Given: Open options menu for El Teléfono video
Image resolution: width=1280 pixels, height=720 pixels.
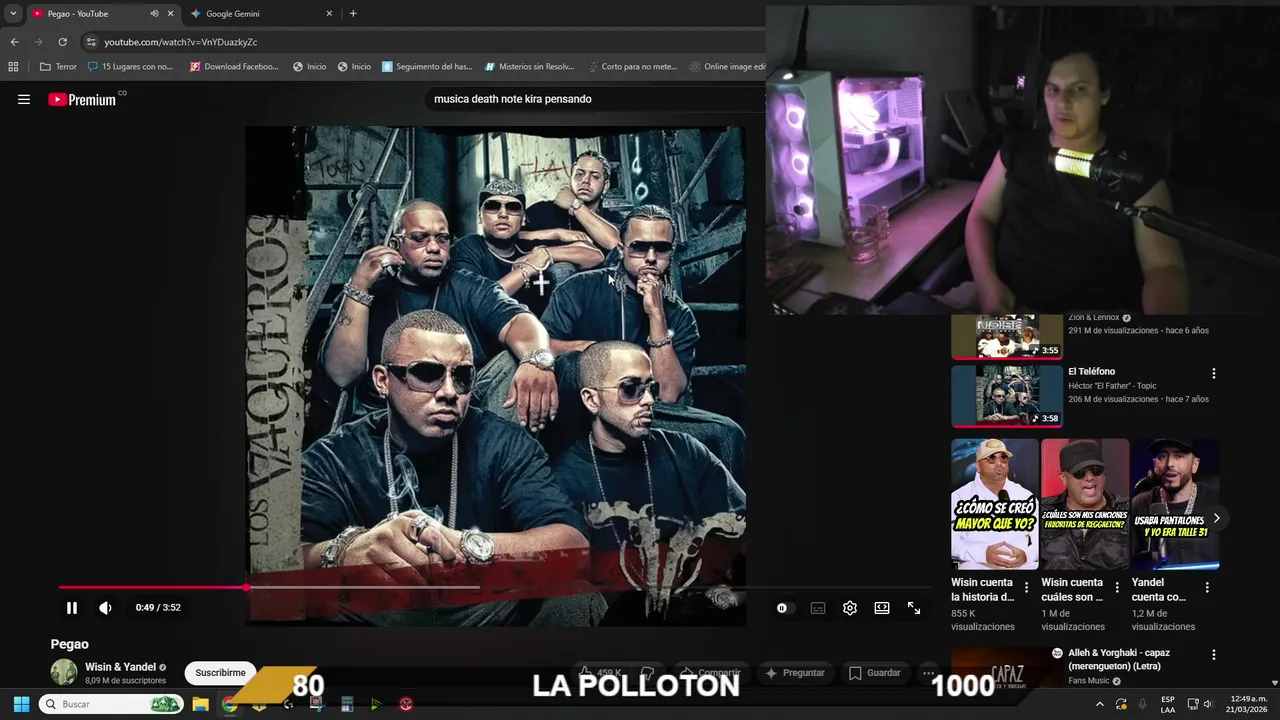Looking at the screenshot, I should 1214,373.
